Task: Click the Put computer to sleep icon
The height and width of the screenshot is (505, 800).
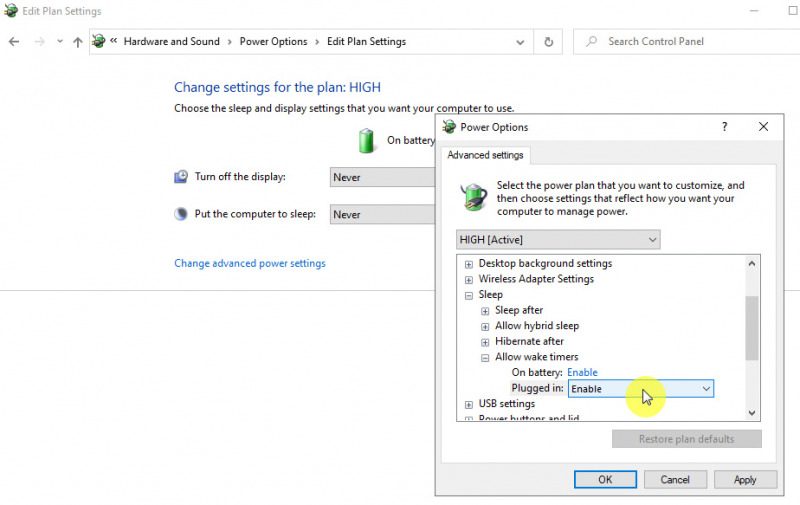Action: 181,214
